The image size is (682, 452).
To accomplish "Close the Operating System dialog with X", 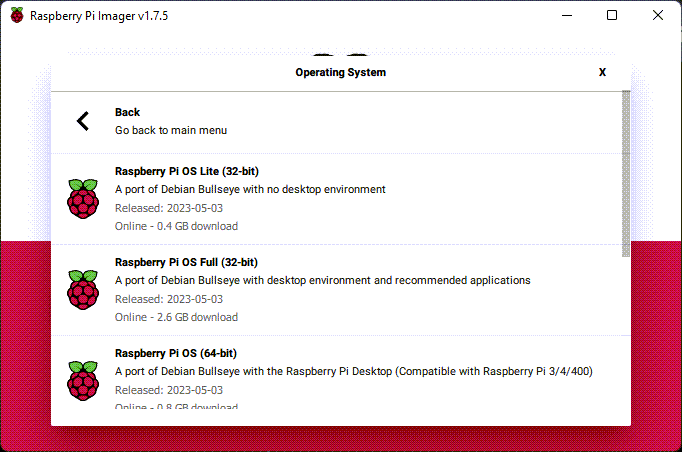I will (x=602, y=72).
